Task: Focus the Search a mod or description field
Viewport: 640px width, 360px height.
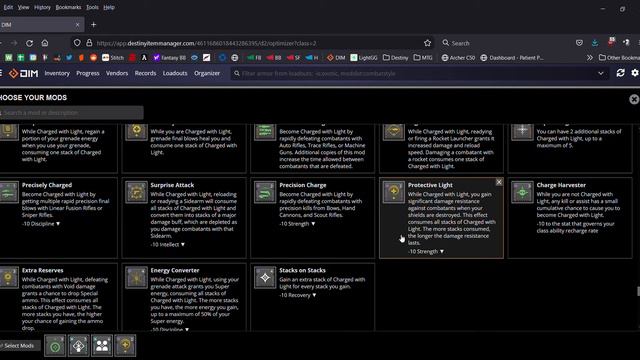Action: pos(71,113)
